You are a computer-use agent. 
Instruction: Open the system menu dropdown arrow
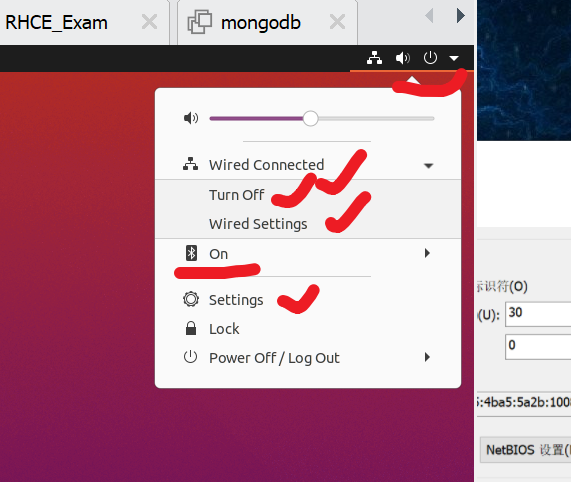pos(454,58)
